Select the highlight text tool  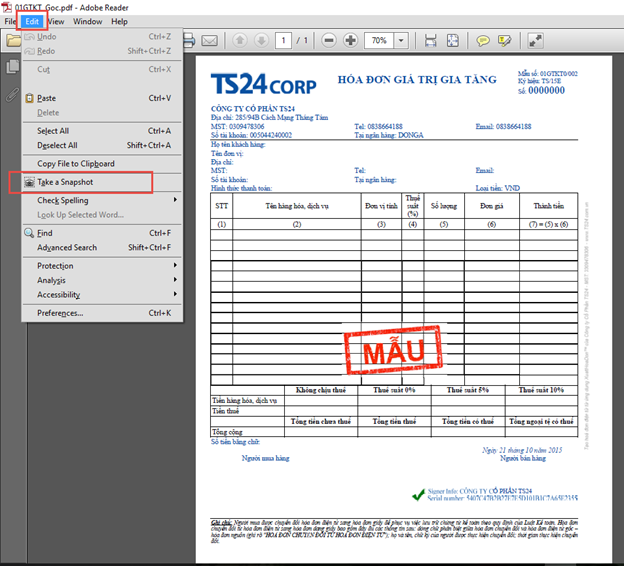(505, 41)
